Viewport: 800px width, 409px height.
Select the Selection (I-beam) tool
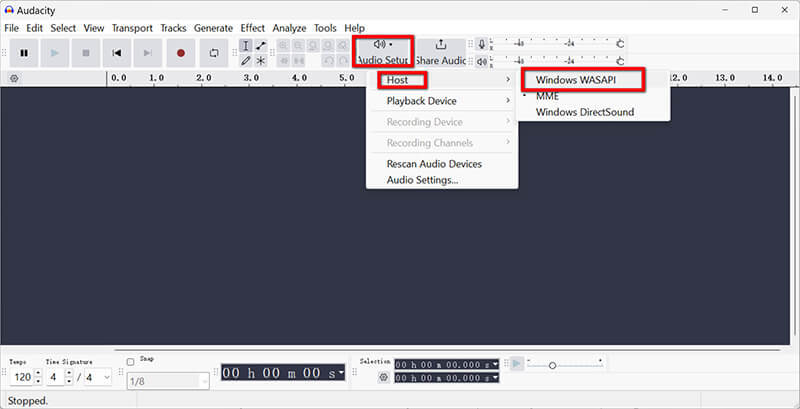pos(246,46)
